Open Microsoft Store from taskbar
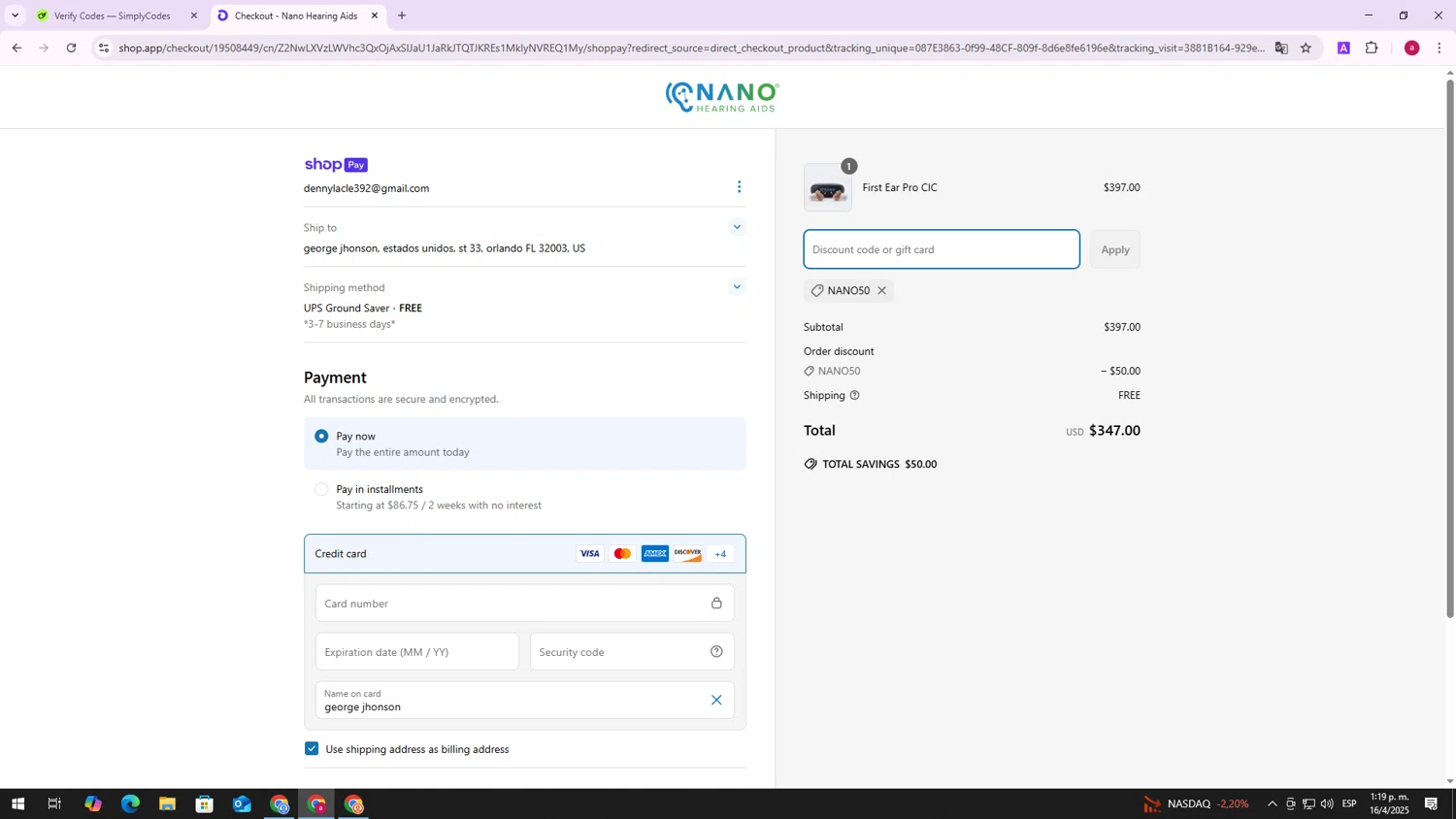Screen dimensions: 1456x819 (204, 803)
